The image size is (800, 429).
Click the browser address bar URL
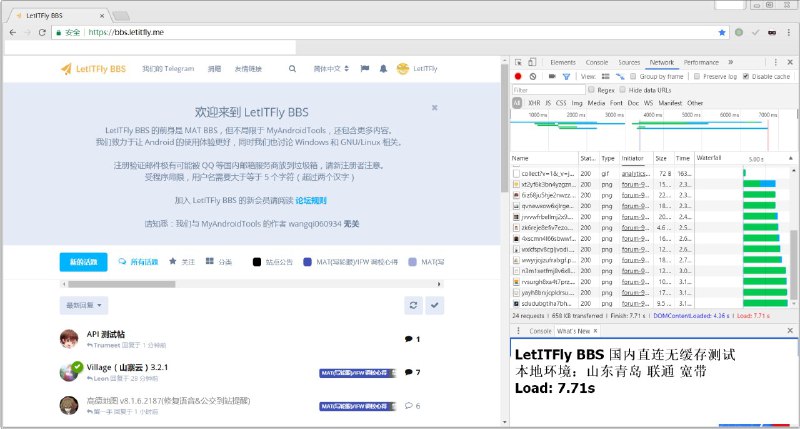(x=126, y=32)
